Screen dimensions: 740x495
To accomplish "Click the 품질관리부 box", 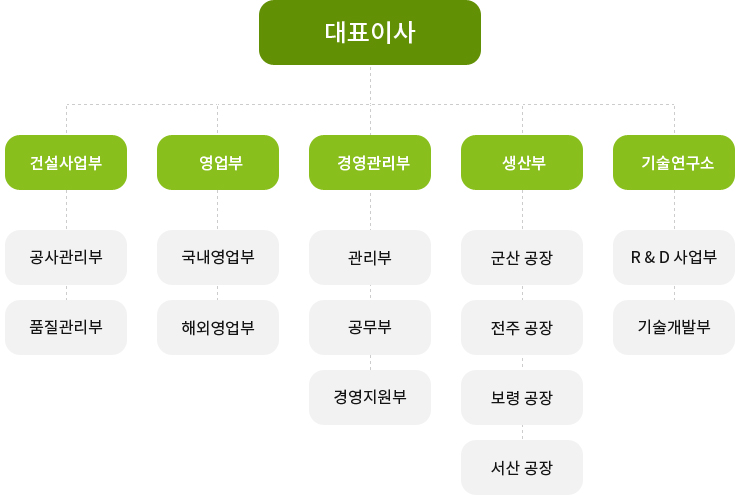I will (66, 327).
